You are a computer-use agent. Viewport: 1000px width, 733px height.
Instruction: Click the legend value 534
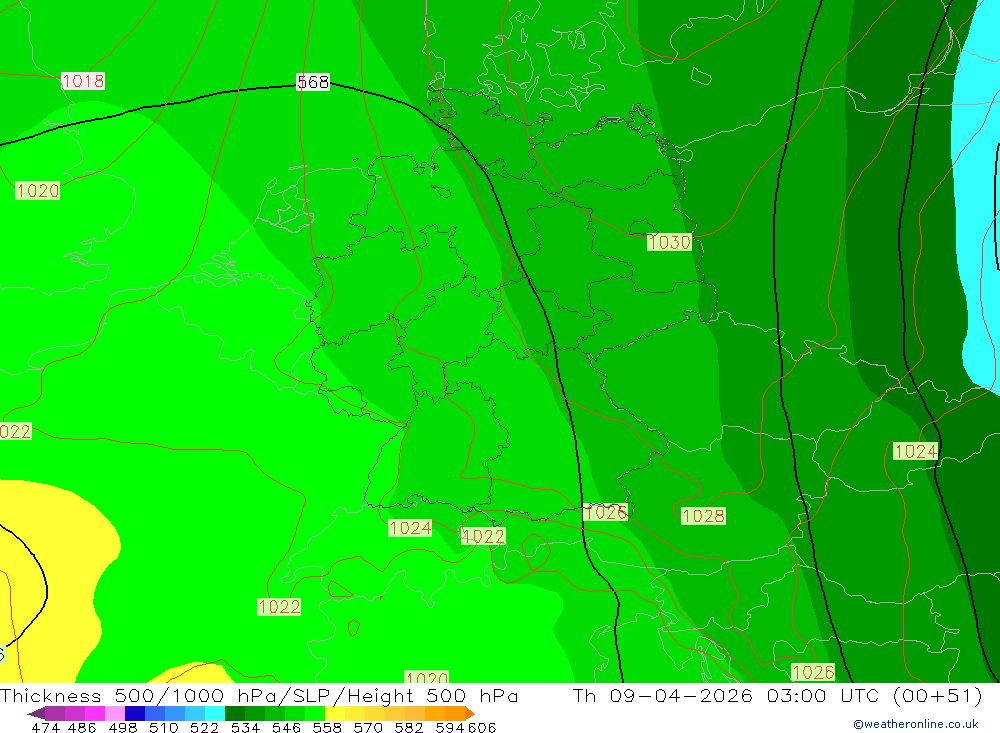tap(245, 728)
